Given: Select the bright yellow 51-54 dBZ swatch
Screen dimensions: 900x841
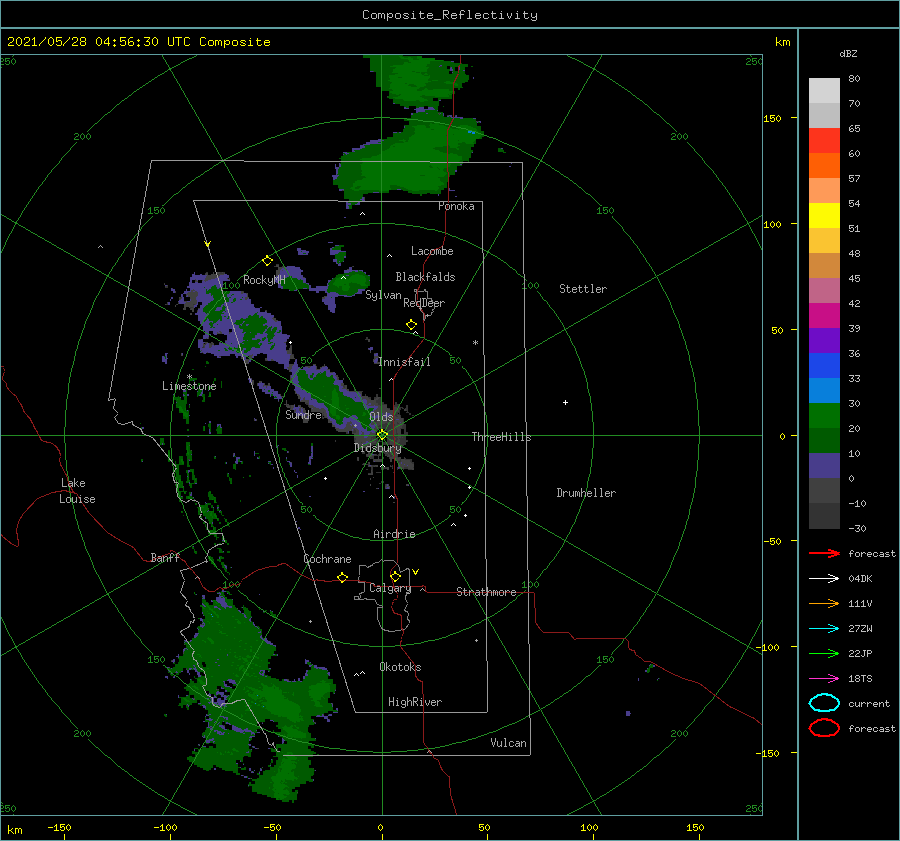Looking at the screenshot, I should coord(824,216).
